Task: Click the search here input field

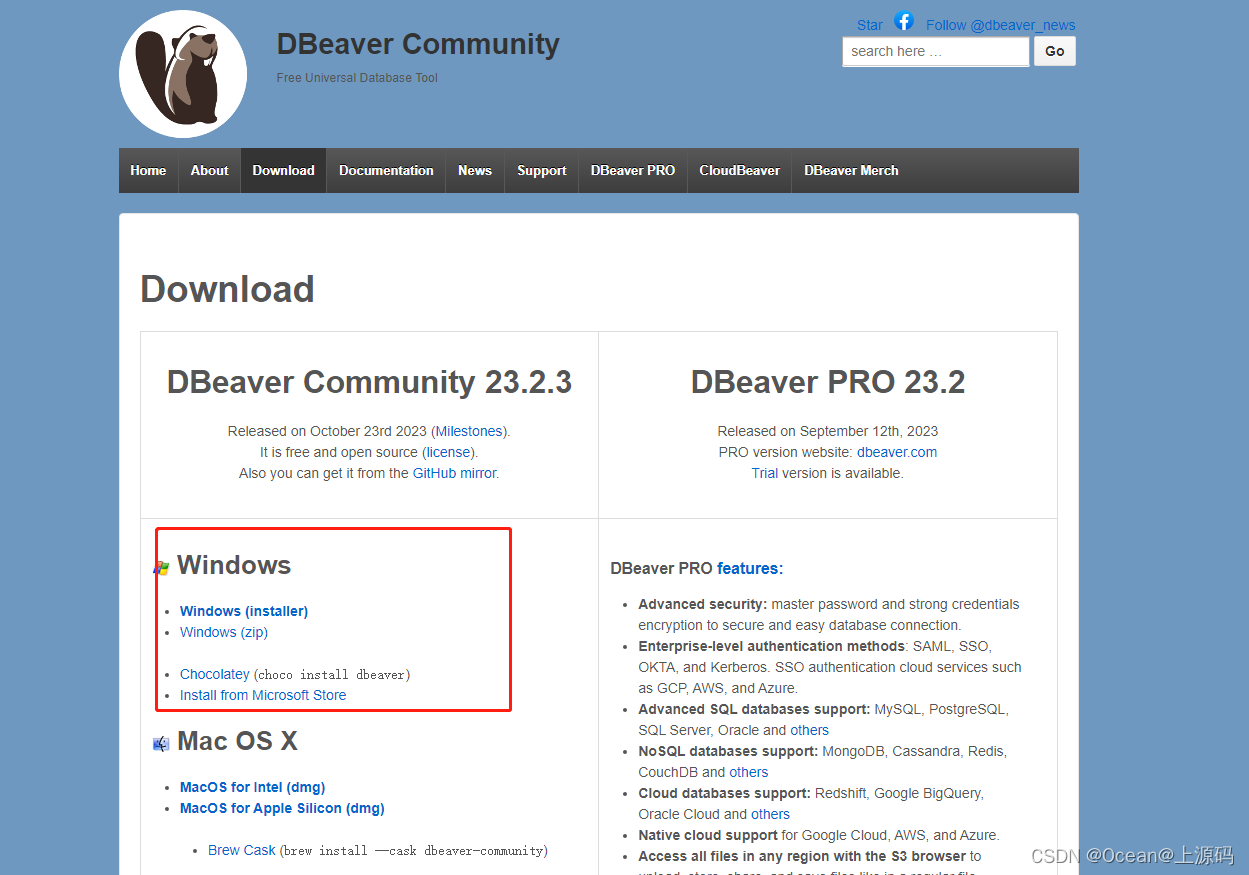Action: [936, 51]
